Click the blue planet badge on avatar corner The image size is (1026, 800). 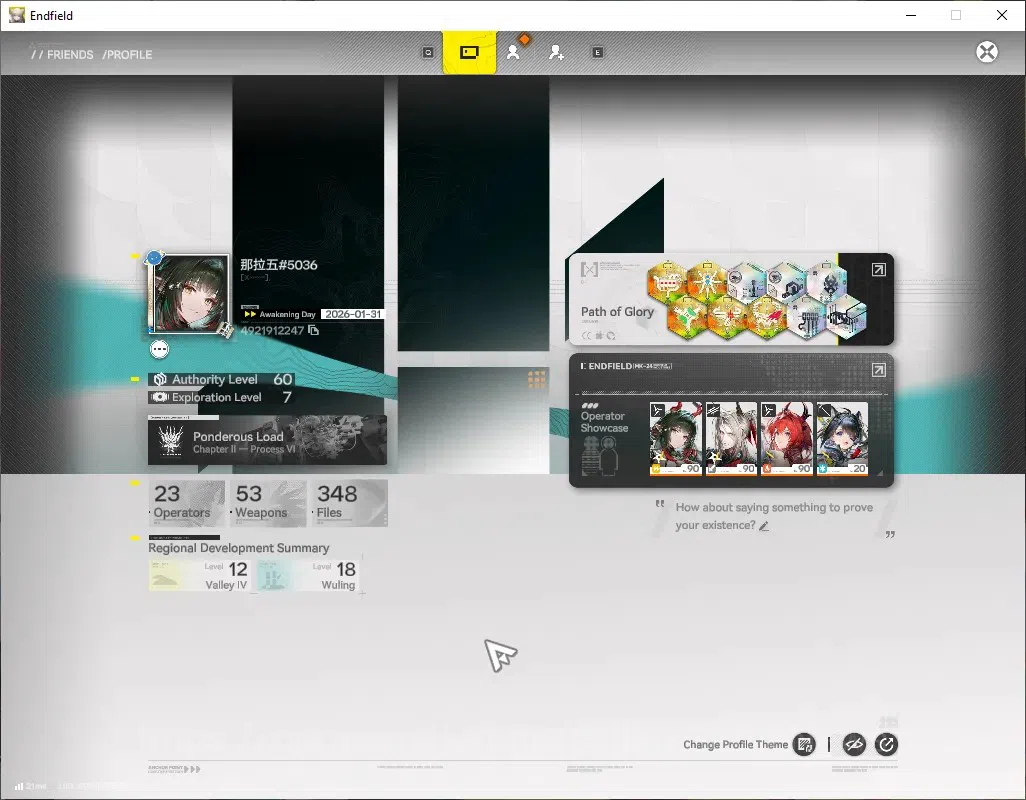point(154,258)
